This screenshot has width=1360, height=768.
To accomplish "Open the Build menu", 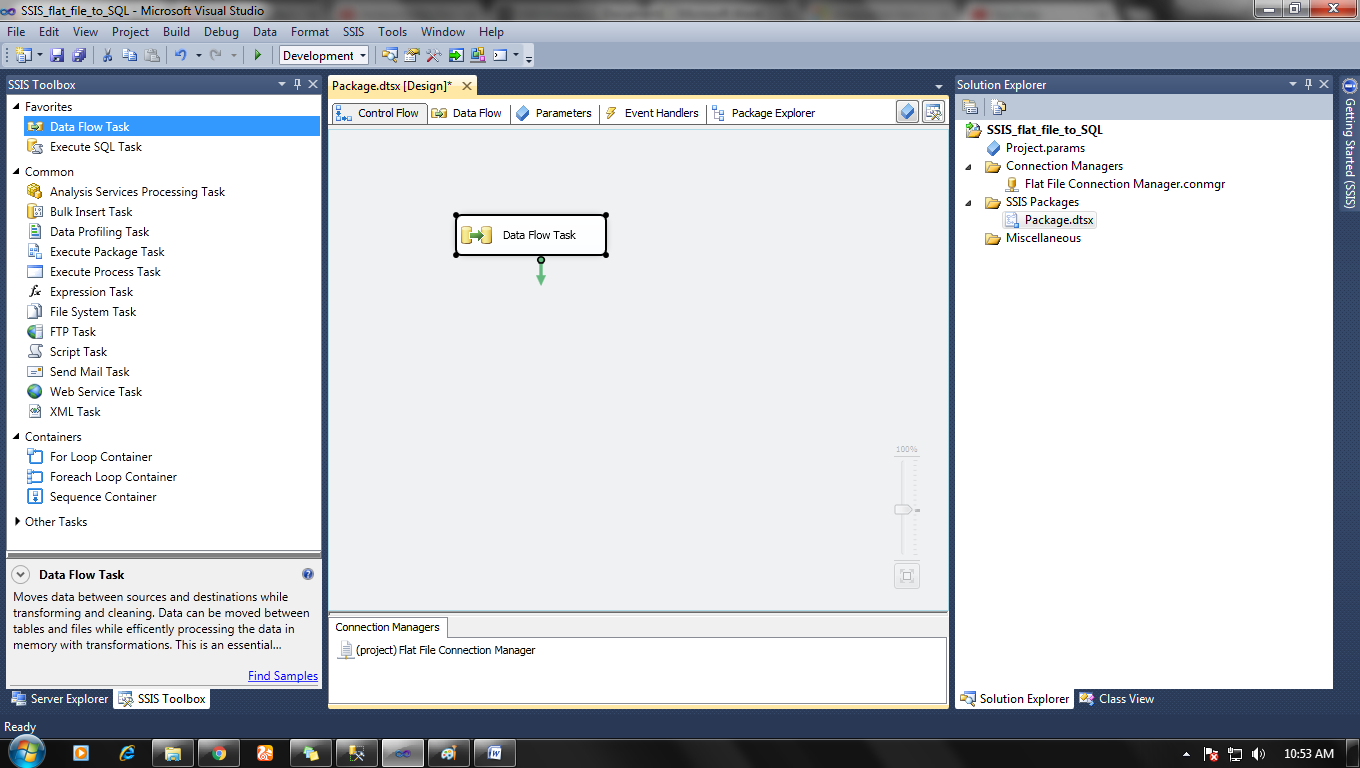I will (x=176, y=32).
